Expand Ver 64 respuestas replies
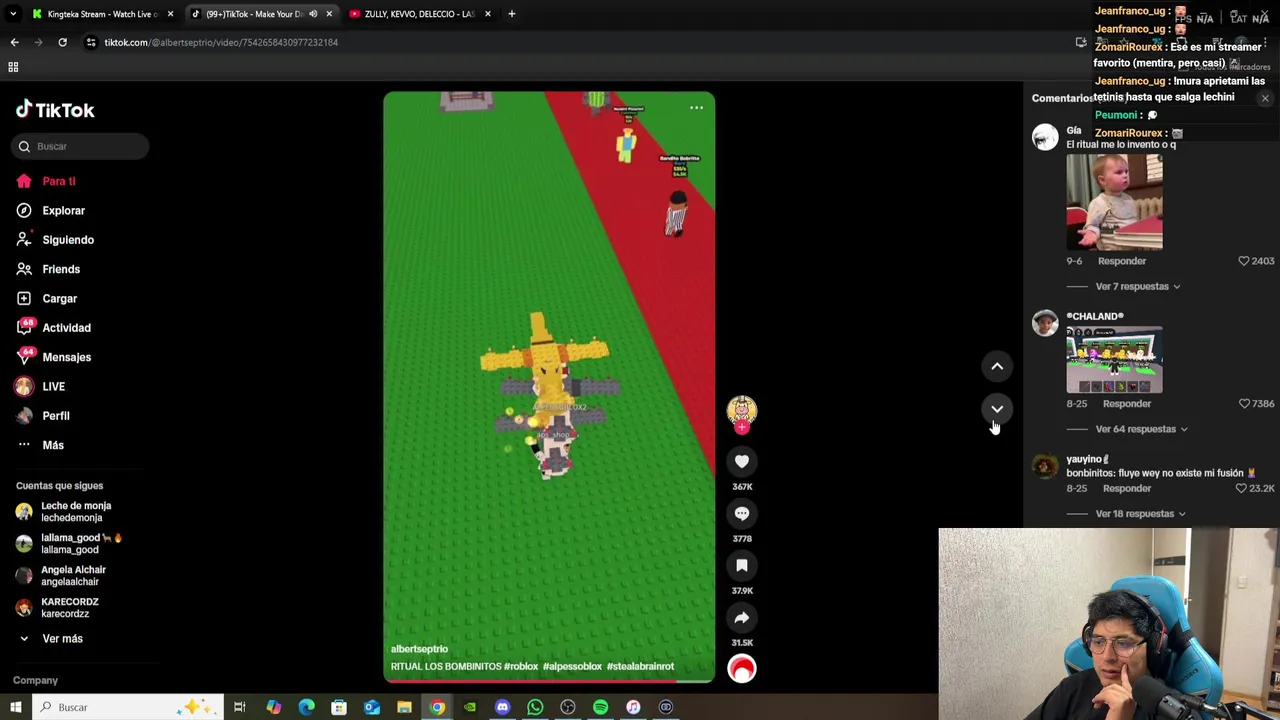This screenshot has width=1280, height=720. [1141, 429]
